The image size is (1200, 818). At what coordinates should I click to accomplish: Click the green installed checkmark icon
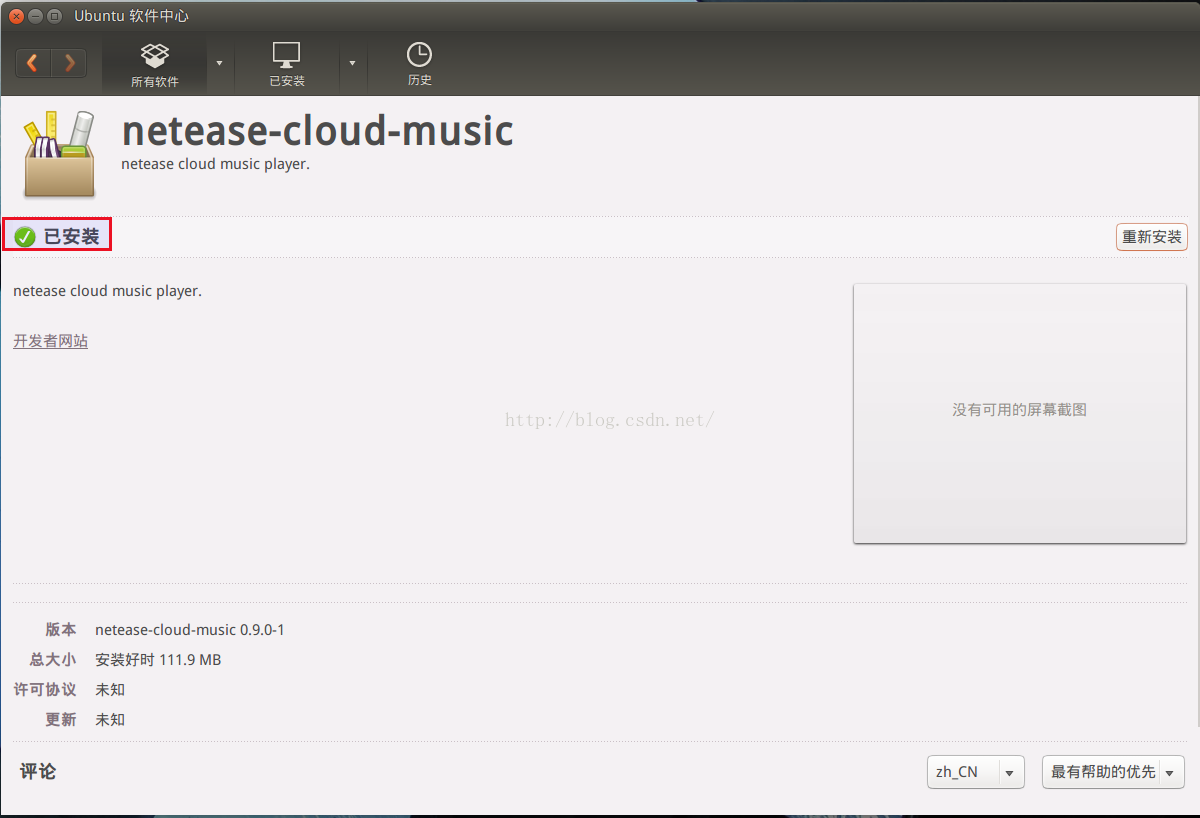25,237
